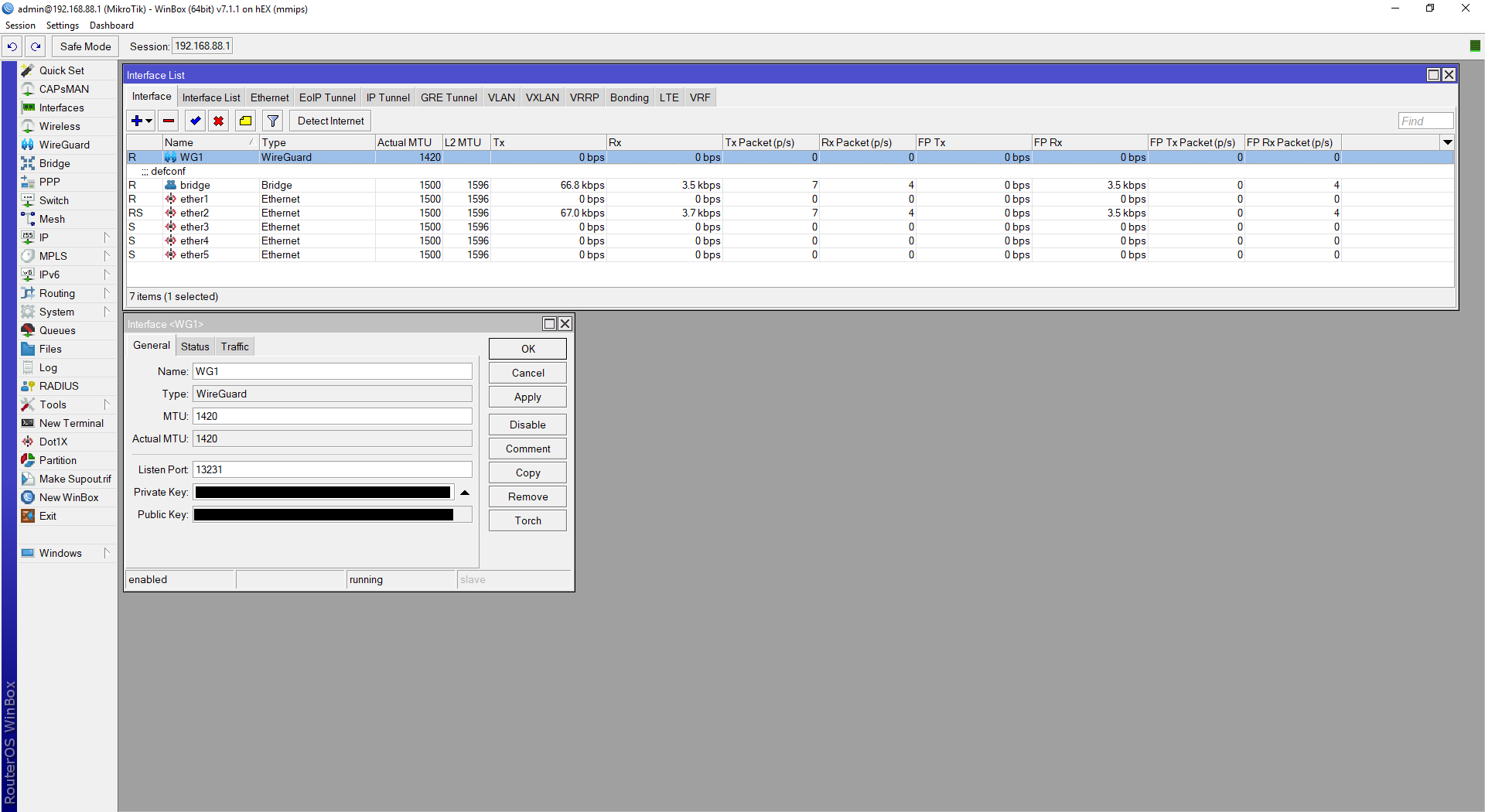The width and height of the screenshot is (1485, 812).
Task: Click the Find search box
Action: pyautogui.click(x=1425, y=121)
